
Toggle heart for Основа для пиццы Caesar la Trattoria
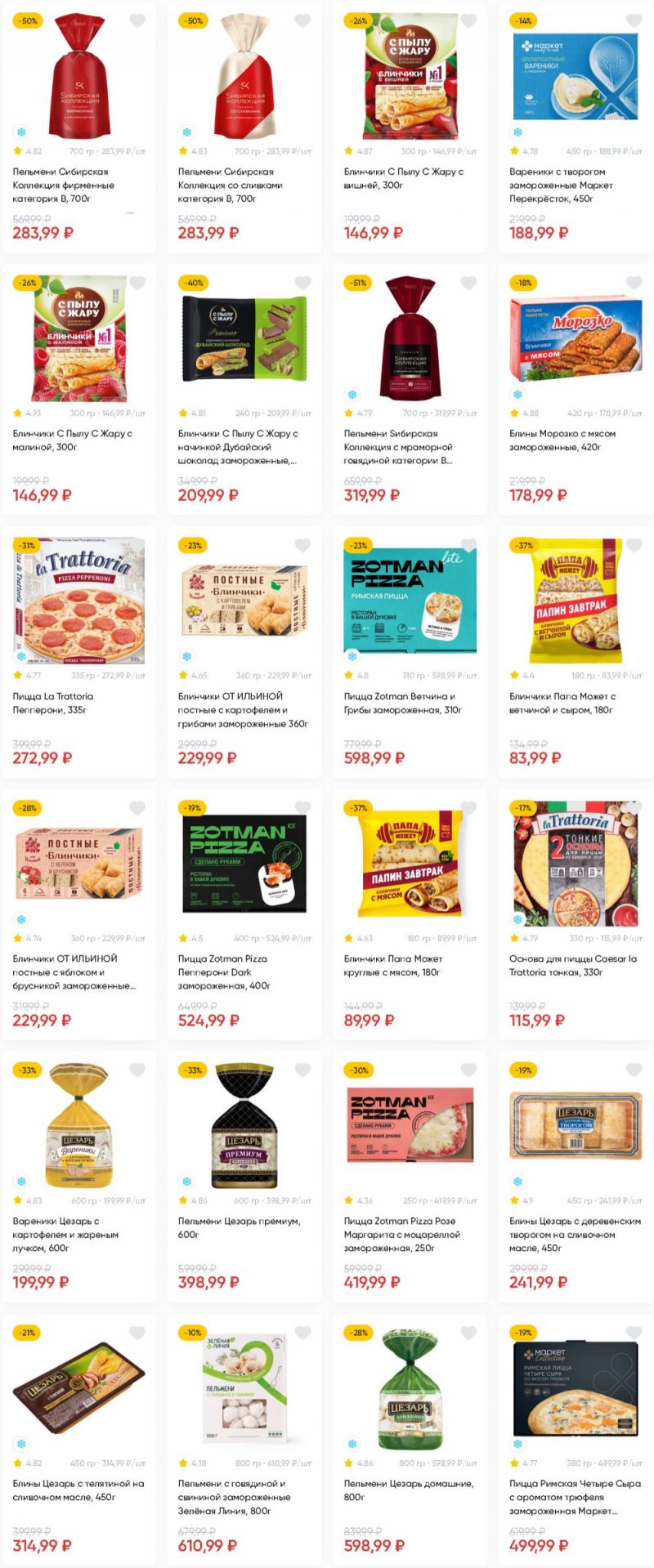(x=634, y=807)
